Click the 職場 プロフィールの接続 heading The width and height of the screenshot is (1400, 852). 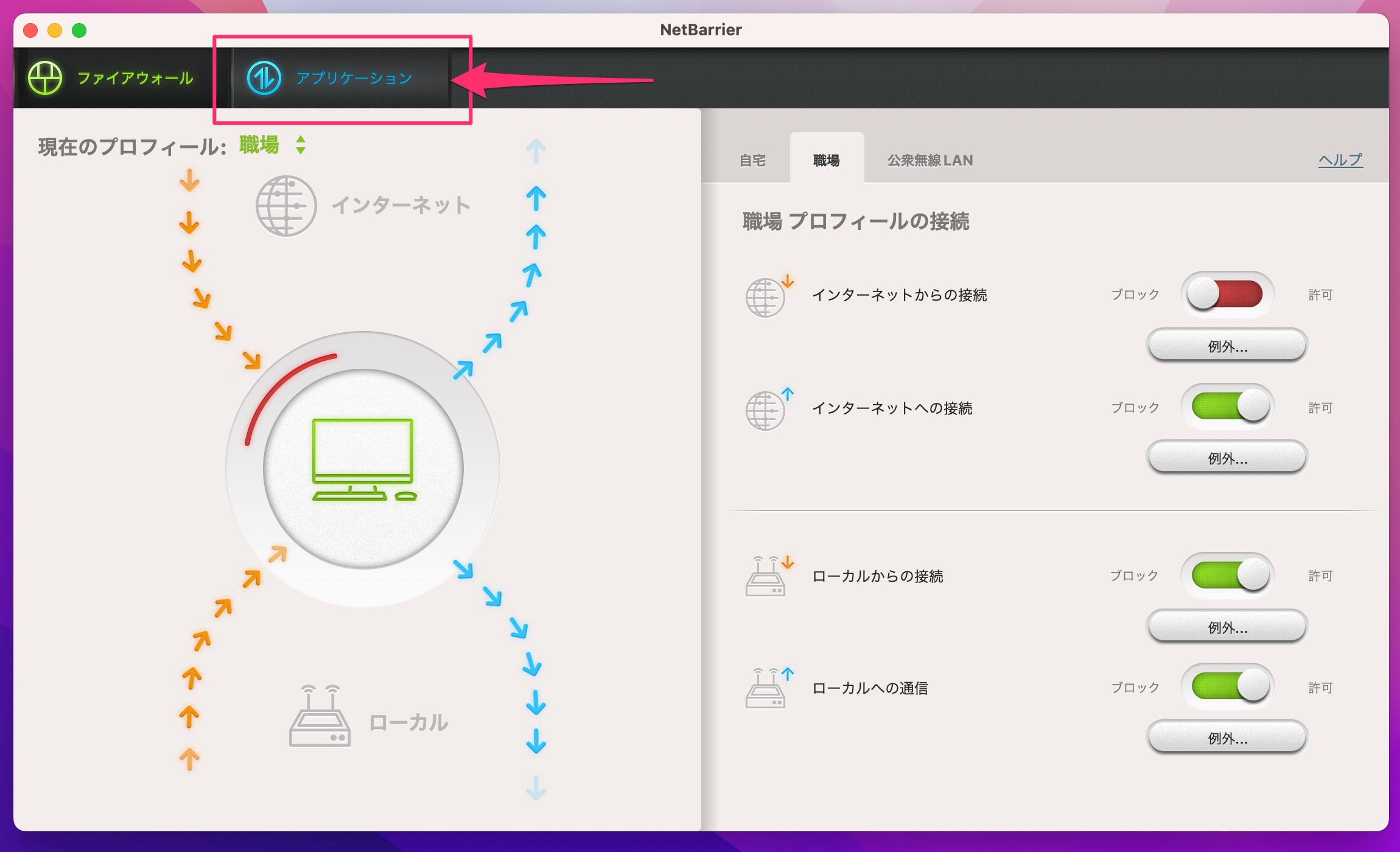click(856, 221)
